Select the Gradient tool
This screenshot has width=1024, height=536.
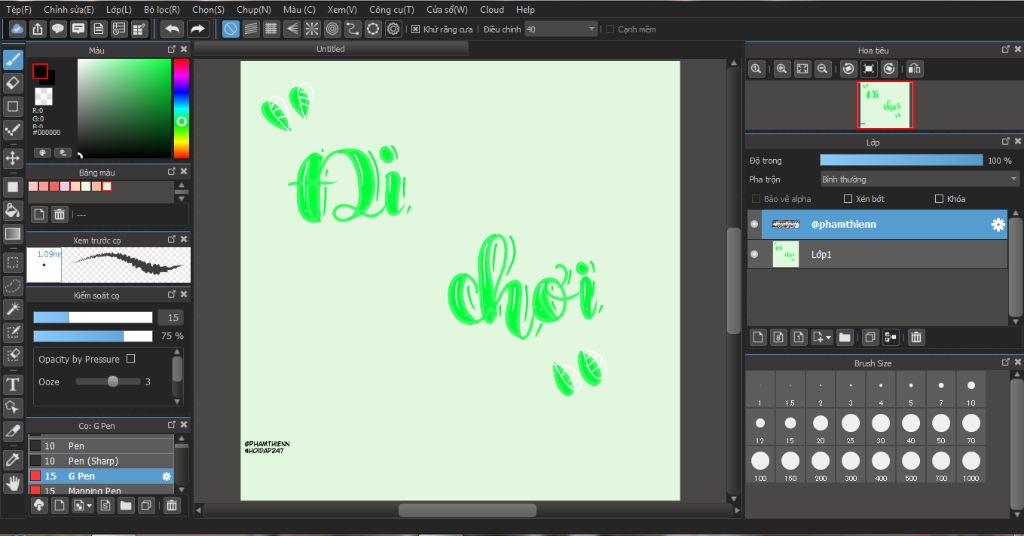point(13,234)
